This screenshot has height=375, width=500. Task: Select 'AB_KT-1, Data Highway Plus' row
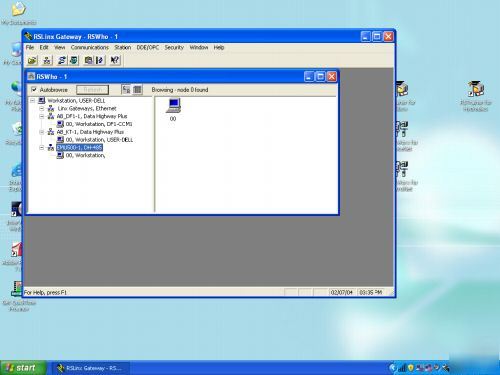(90, 132)
